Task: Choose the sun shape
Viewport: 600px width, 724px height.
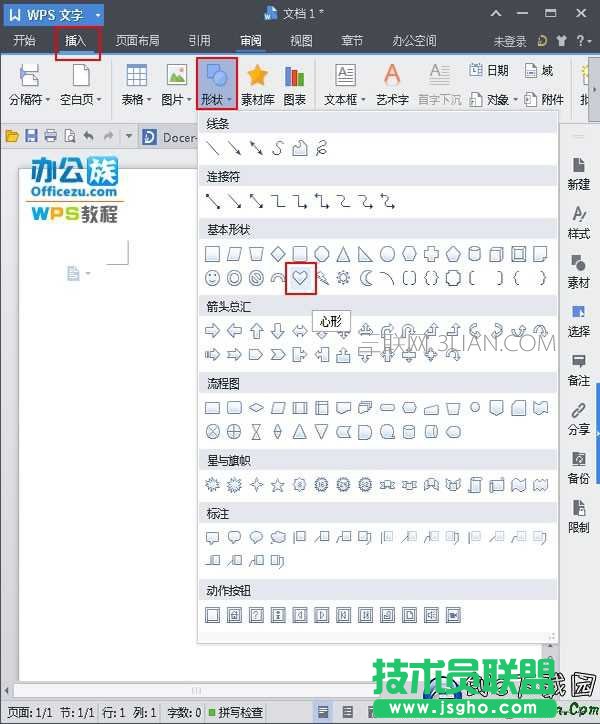Action: pyautogui.click(x=343, y=278)
